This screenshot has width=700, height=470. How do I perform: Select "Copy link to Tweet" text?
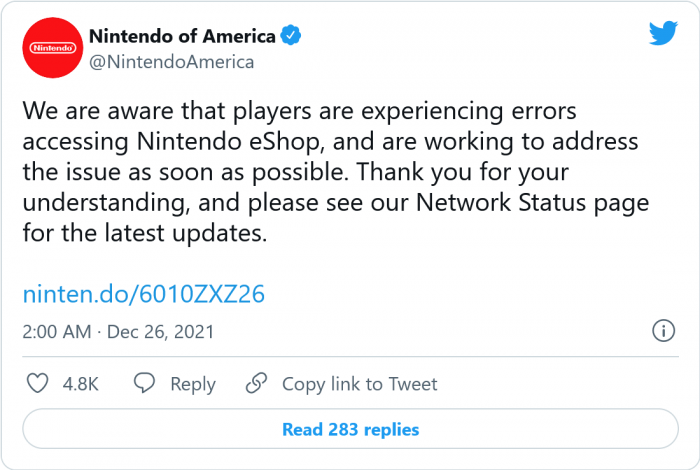(359, 384)
